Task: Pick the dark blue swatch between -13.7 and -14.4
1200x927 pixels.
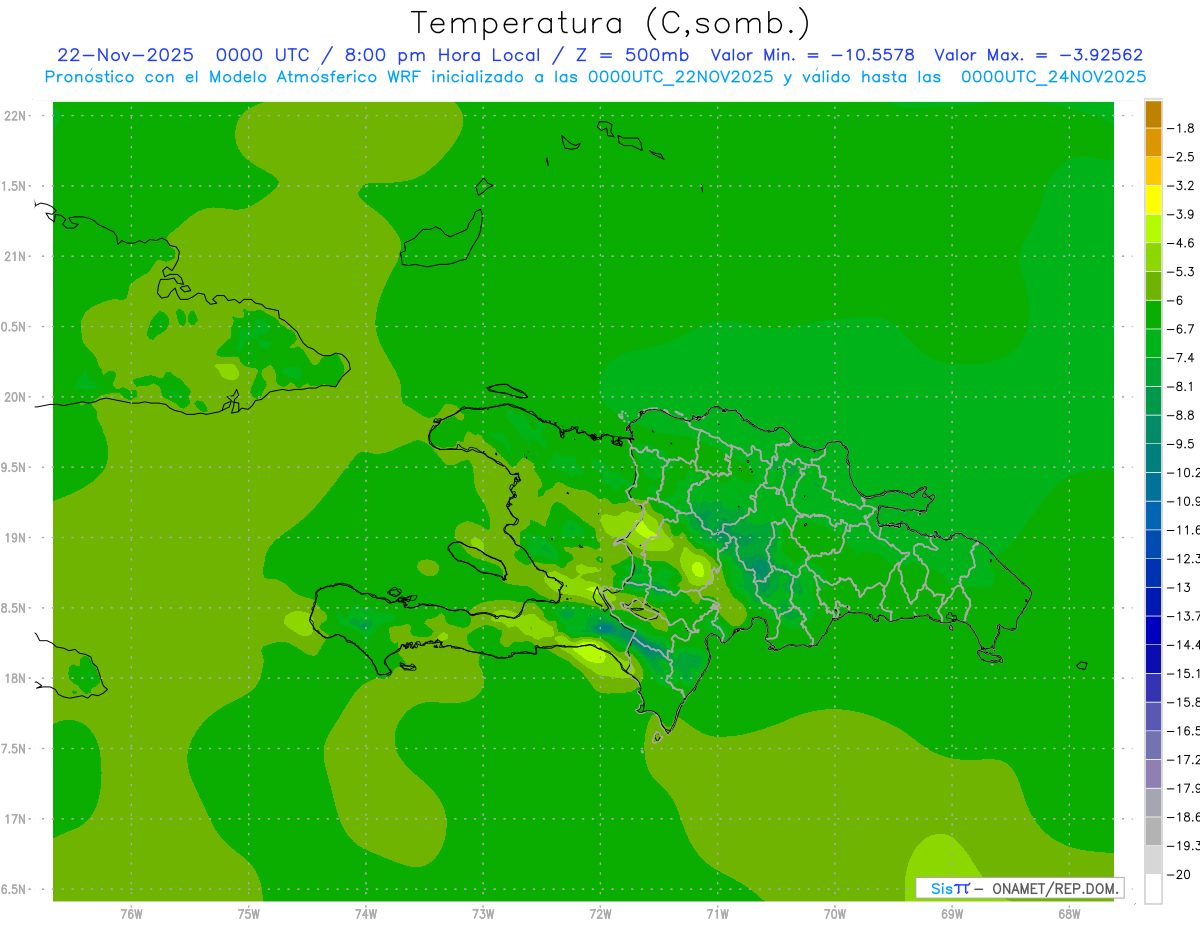Action: coord(1153,630)
